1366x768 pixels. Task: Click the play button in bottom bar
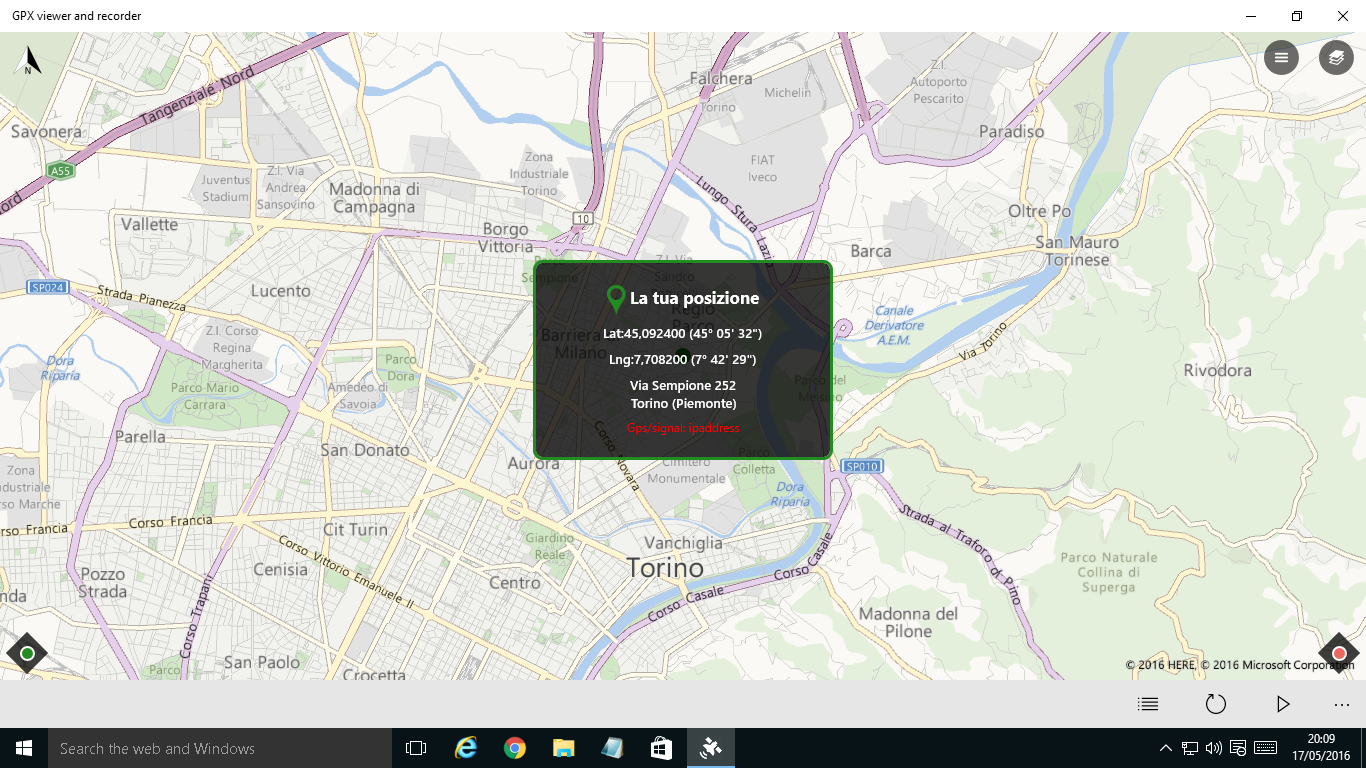pyautogui.click(x=1283, y=704)
